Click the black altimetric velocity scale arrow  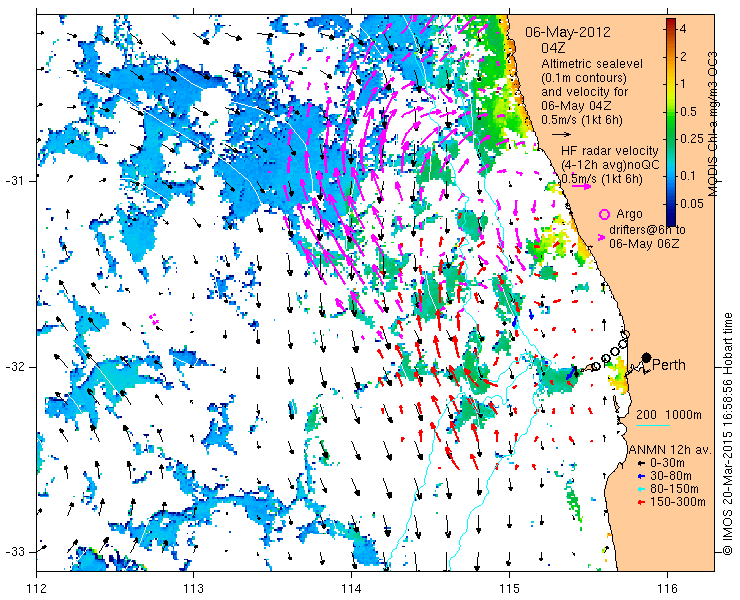(561, 134)
